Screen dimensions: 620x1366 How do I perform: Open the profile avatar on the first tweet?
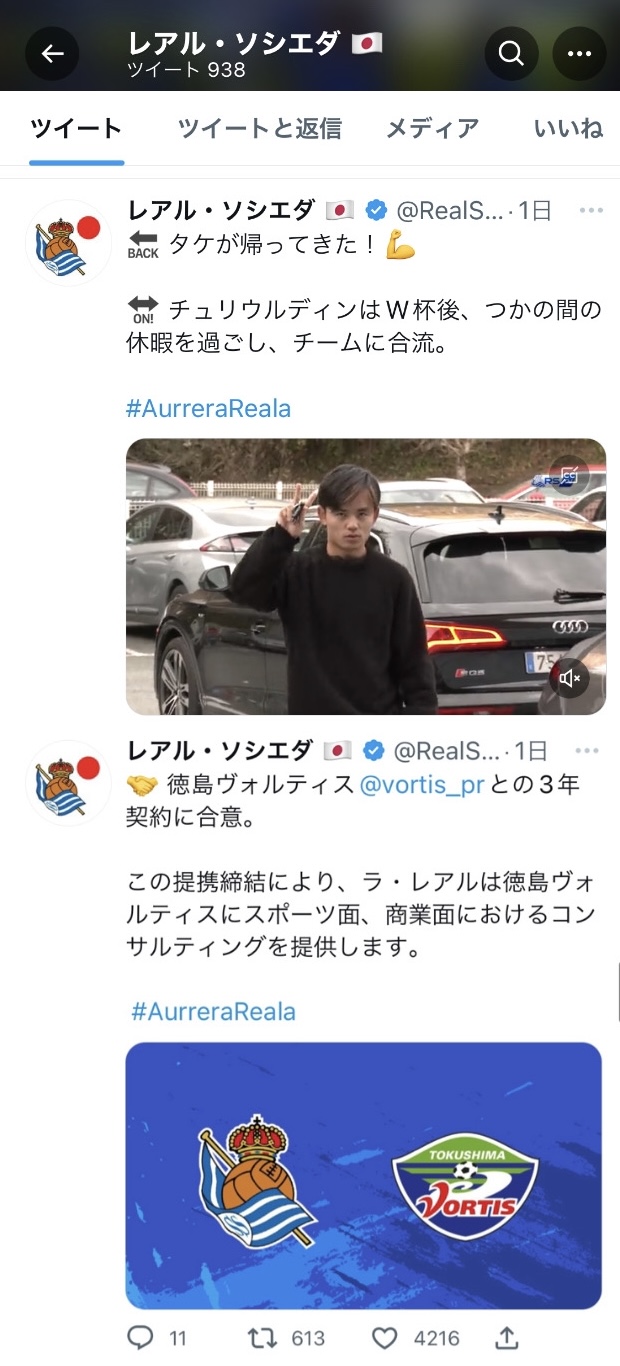click(68, 243)
